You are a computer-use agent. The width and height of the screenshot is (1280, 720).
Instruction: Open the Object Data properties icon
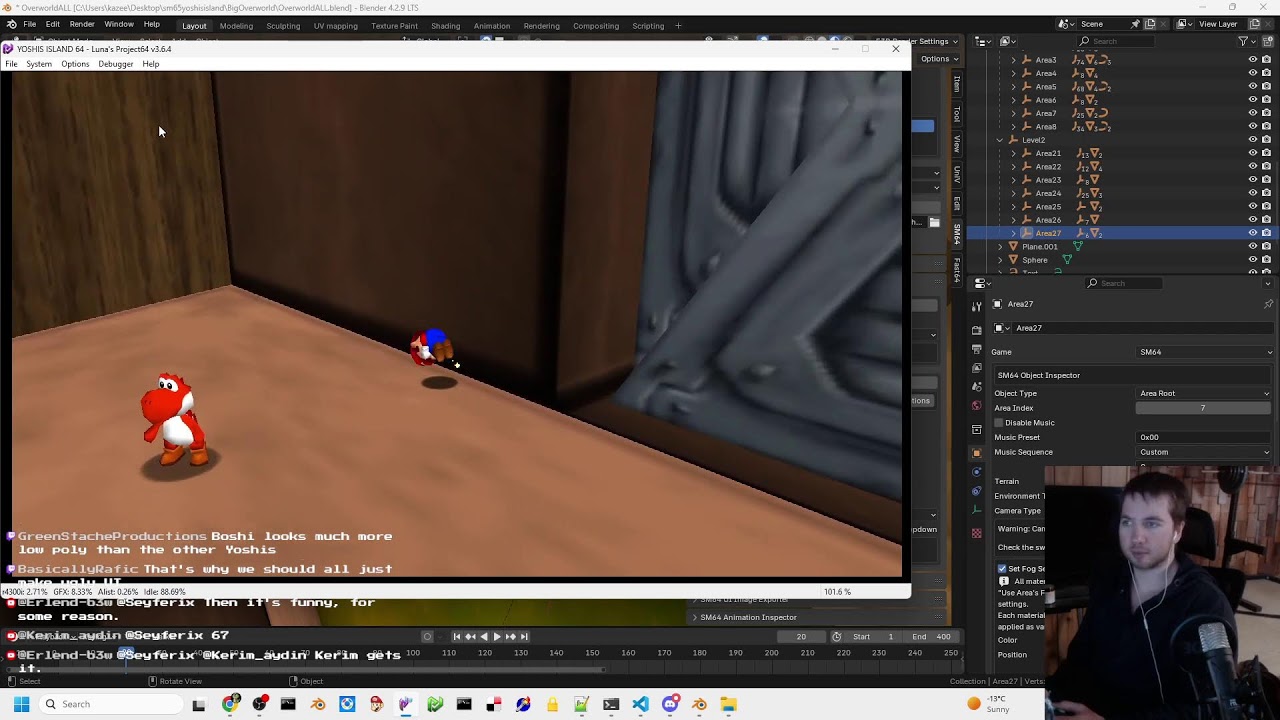click(977, 510)
